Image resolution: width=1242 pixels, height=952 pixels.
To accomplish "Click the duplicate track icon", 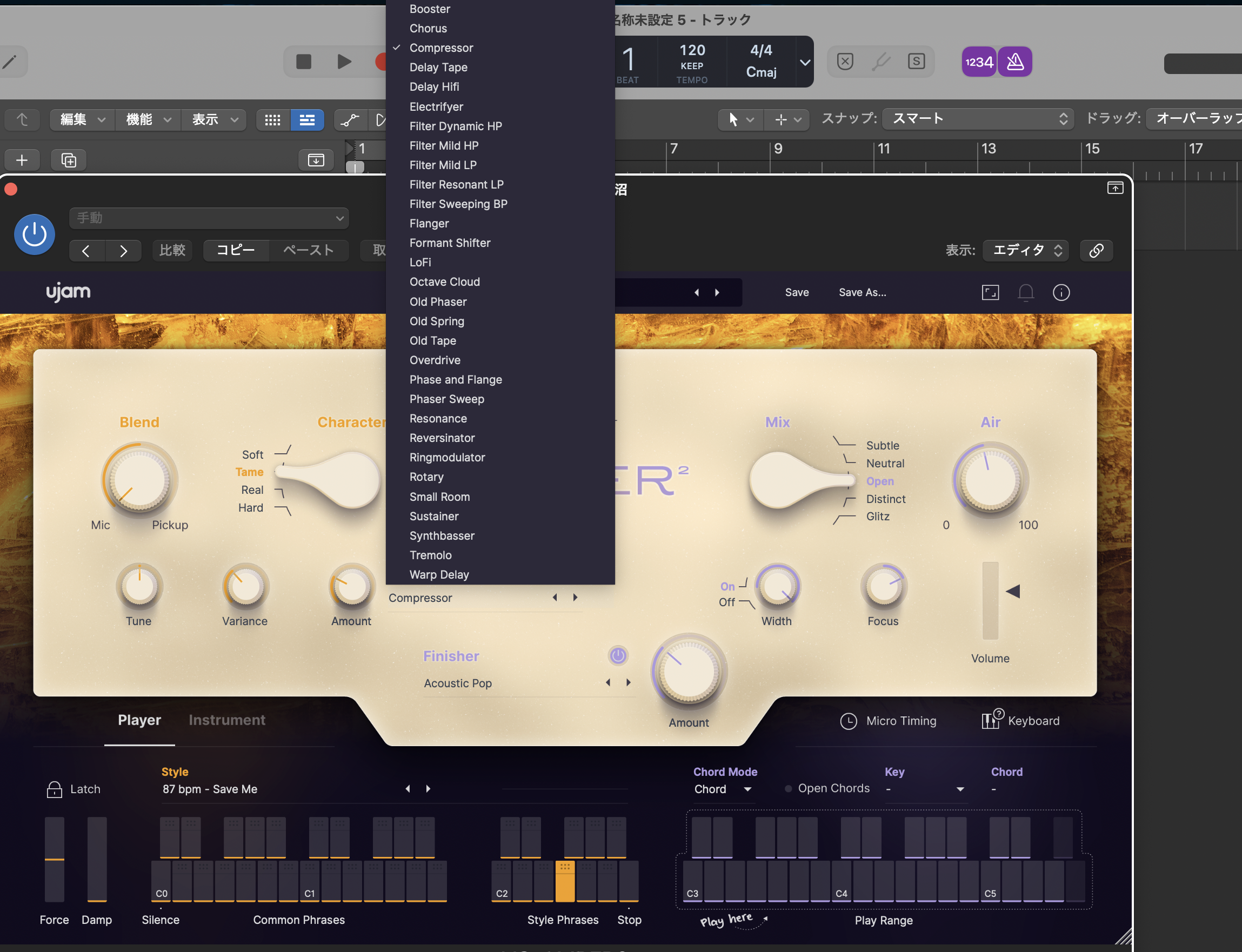I will tap(69, 160).
